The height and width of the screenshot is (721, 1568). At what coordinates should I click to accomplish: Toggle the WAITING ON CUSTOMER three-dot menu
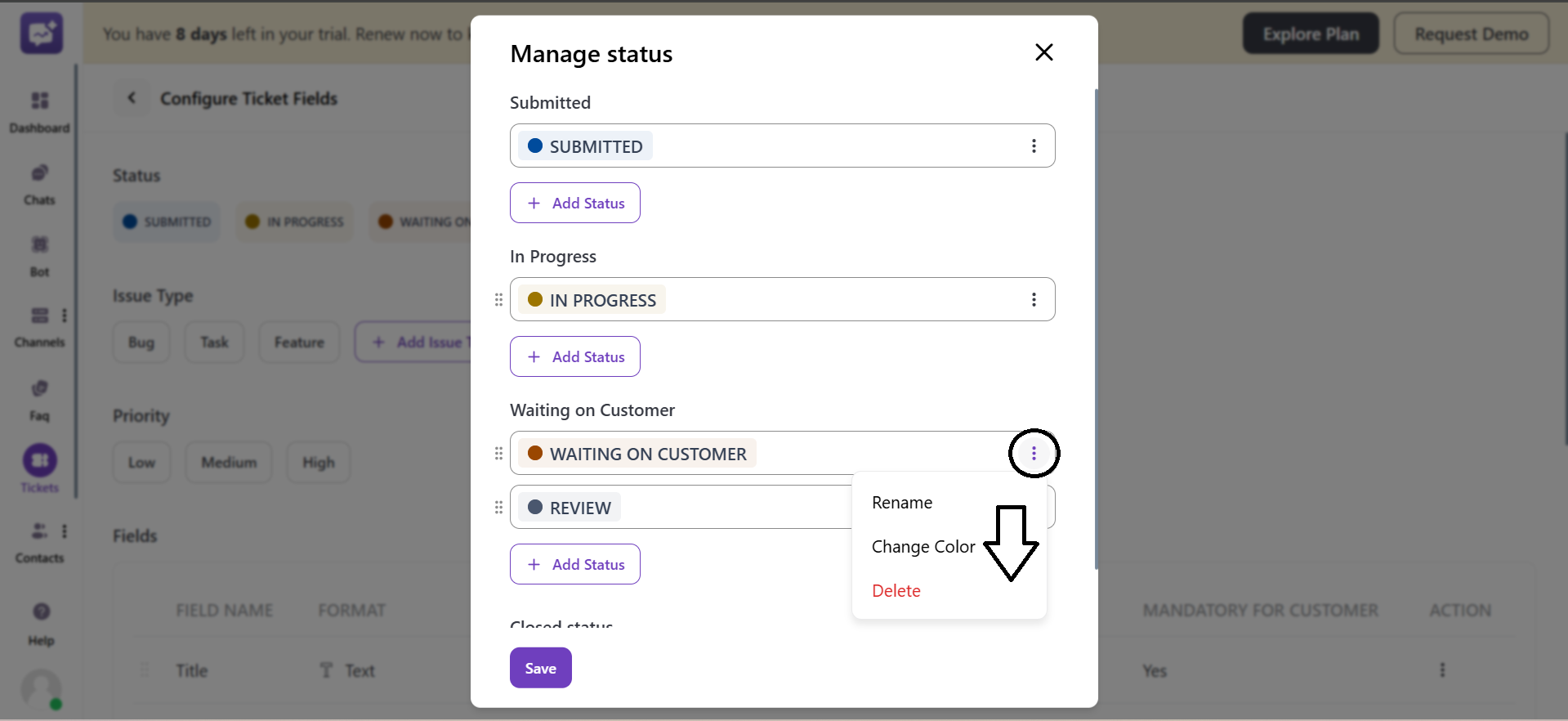pyautogui.click(x=1034, y=454)
